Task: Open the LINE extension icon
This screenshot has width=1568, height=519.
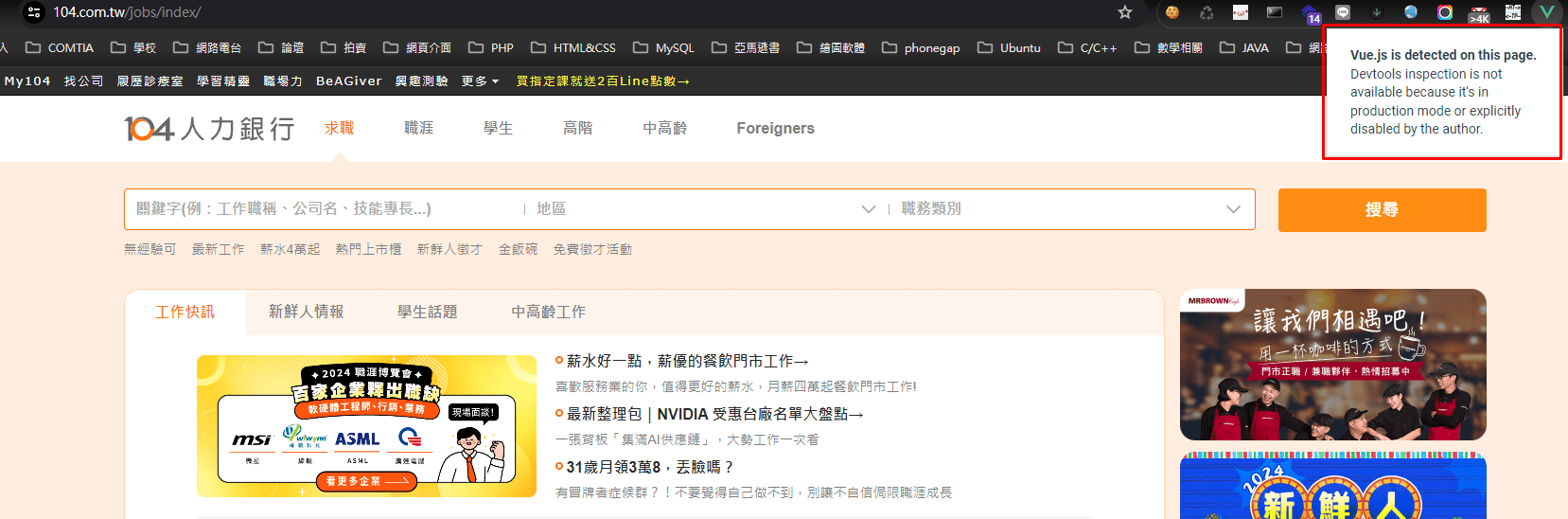Action: (1343, 12)
